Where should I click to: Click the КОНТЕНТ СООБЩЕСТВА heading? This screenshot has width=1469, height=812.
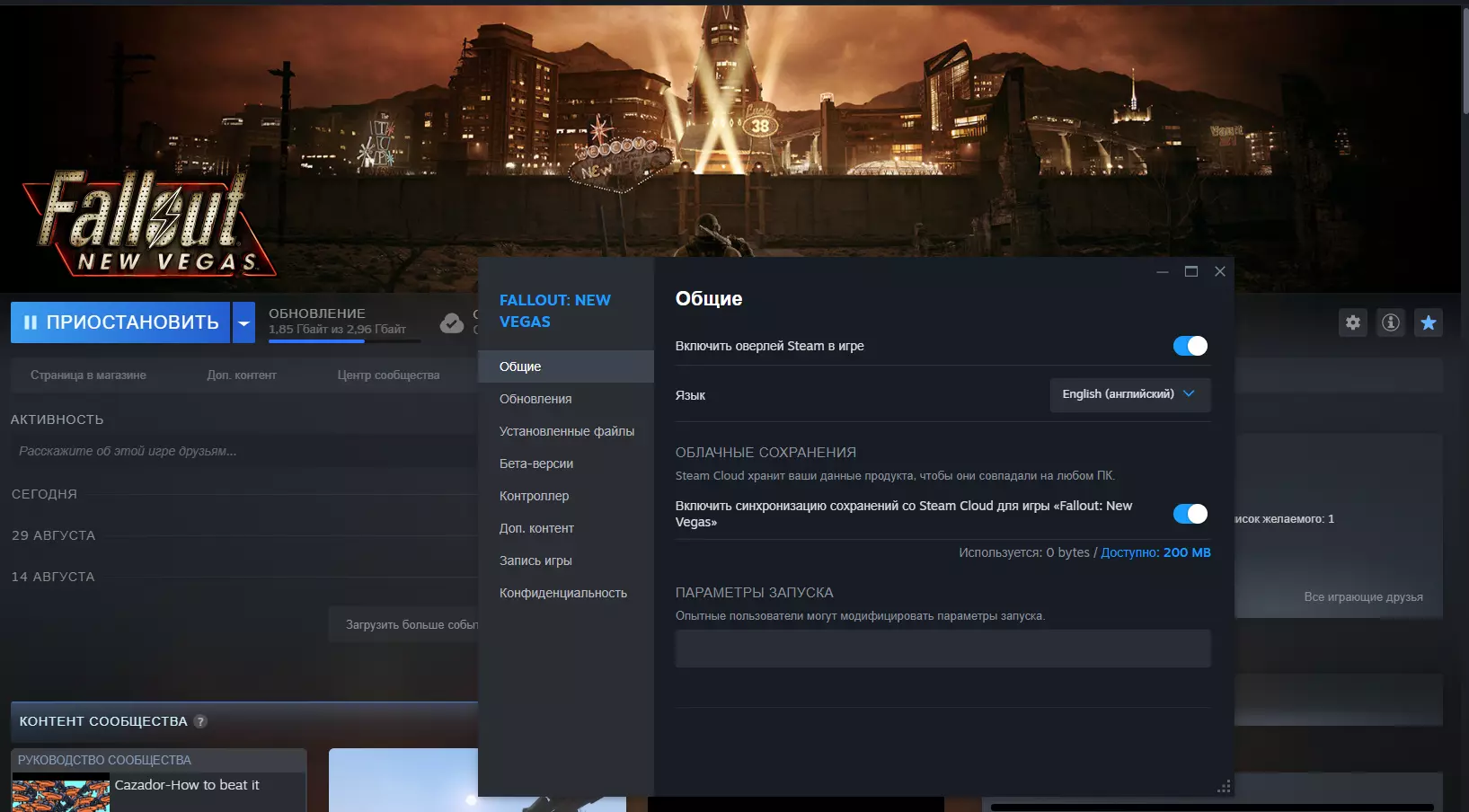(x=103, y=721)
